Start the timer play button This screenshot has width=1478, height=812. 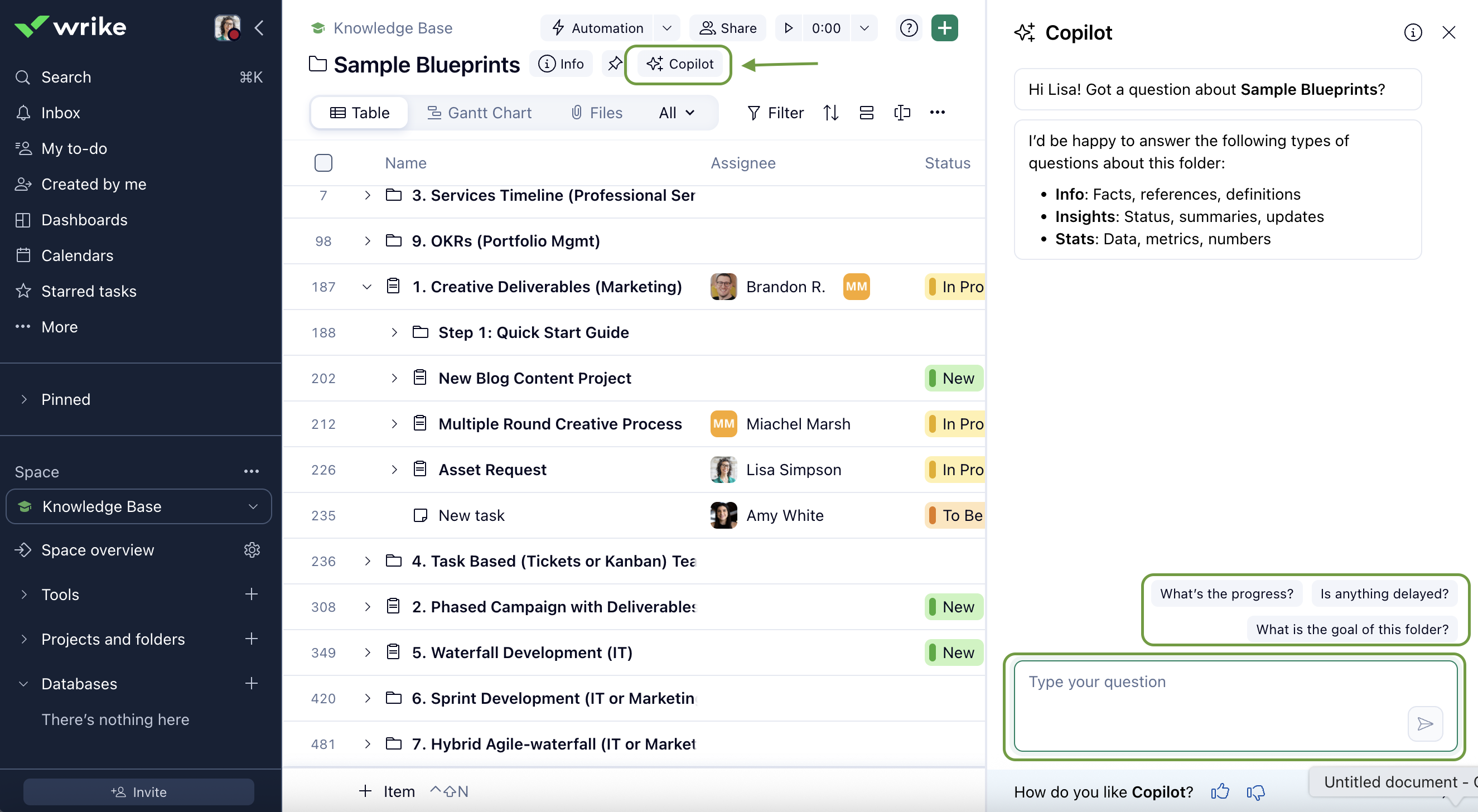click(x=788, y=27)
